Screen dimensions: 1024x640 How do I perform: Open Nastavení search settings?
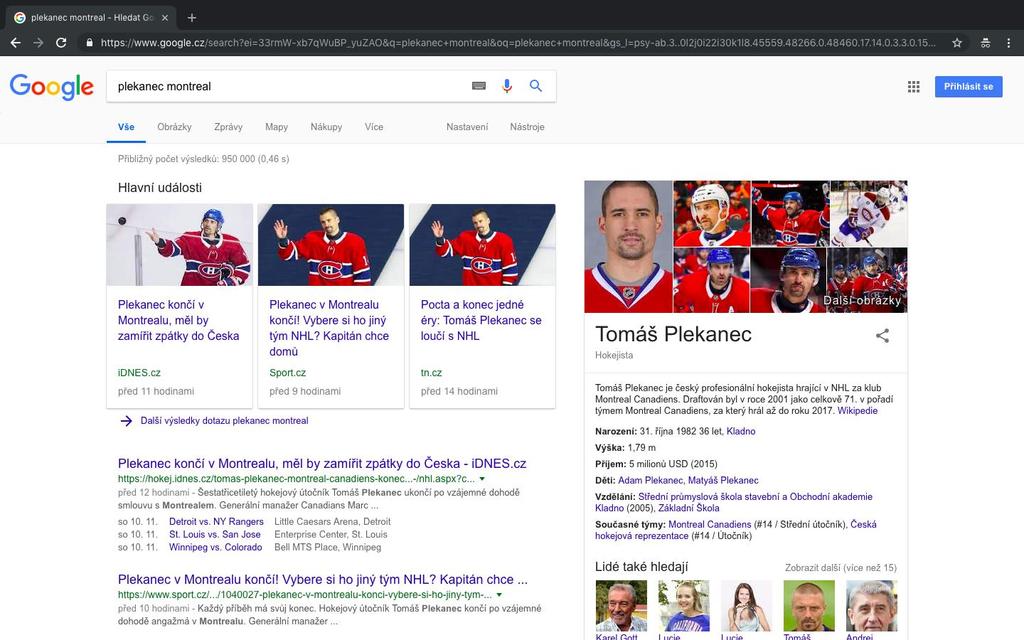coord(467,127)
